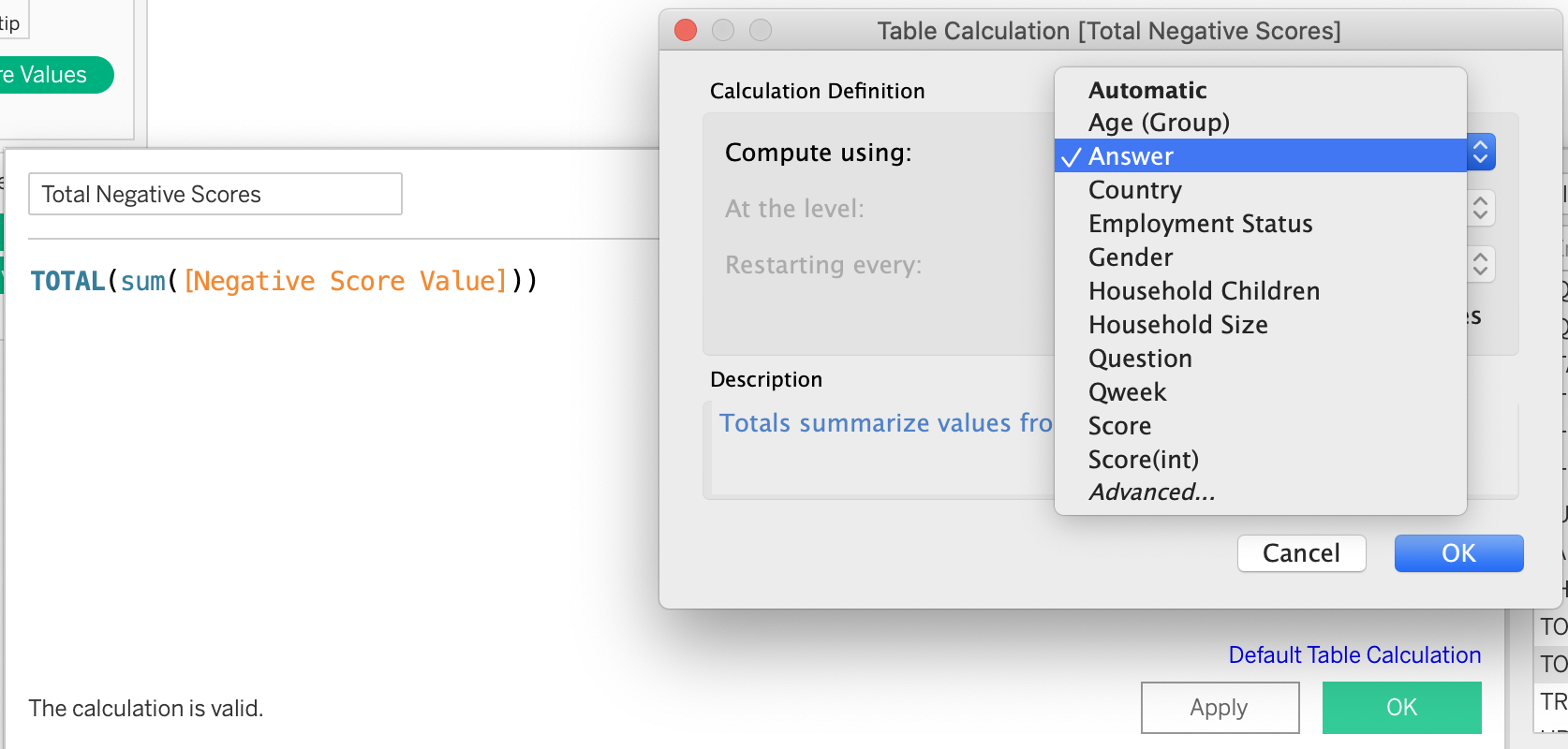Choose Employment Status option

pyautogui.click(x=1200, y=224)
